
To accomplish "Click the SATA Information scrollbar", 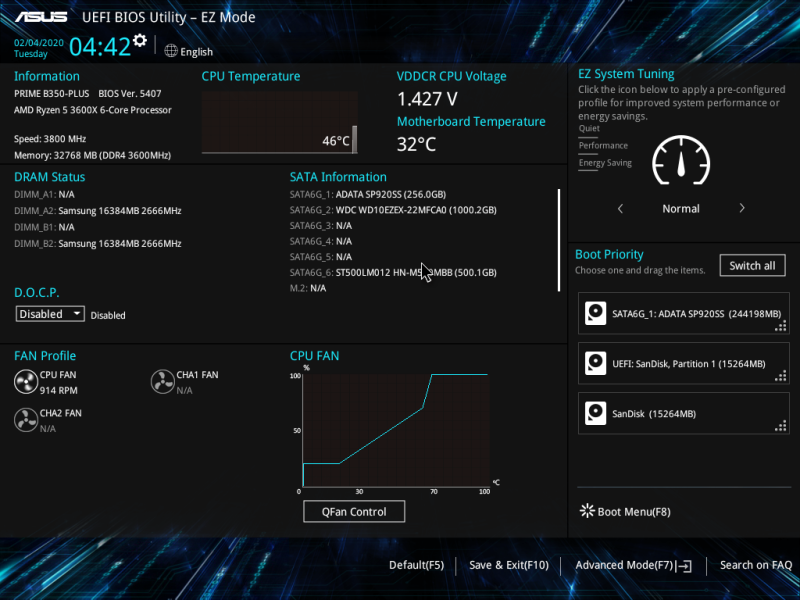I will tap(559, 240).
